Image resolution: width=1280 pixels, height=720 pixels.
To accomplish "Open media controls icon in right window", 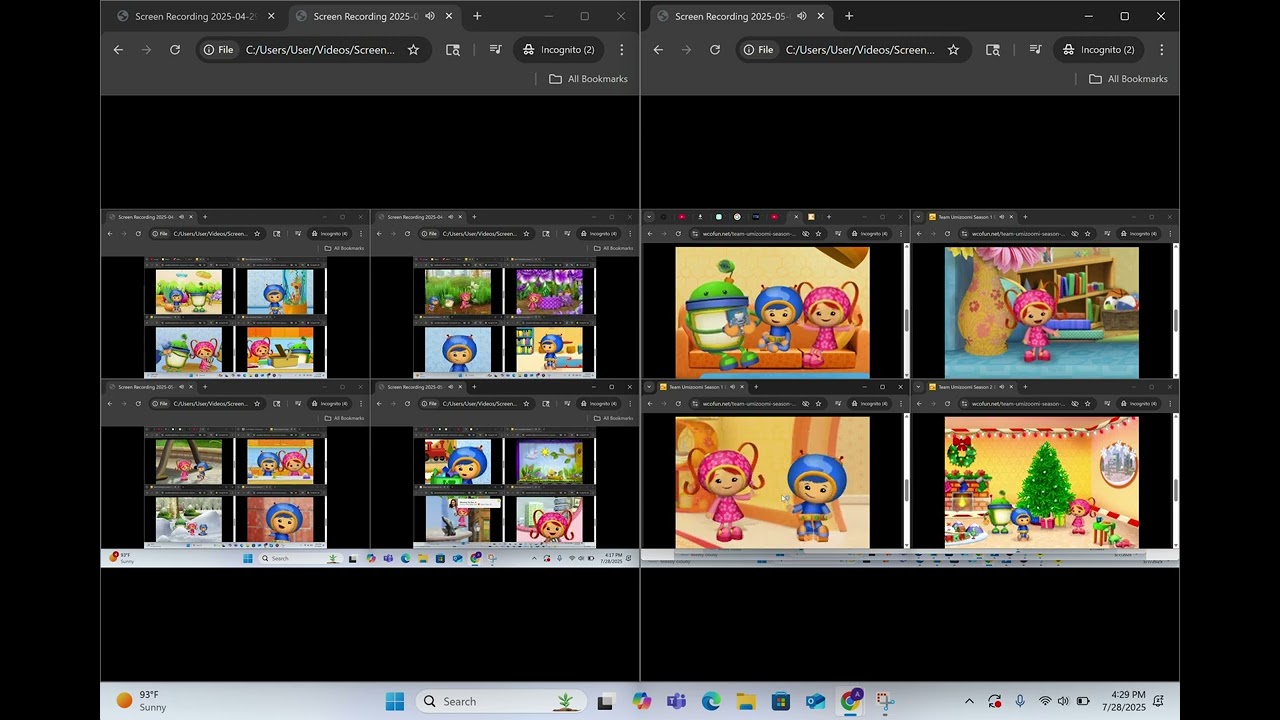I will click(1035, 50).
